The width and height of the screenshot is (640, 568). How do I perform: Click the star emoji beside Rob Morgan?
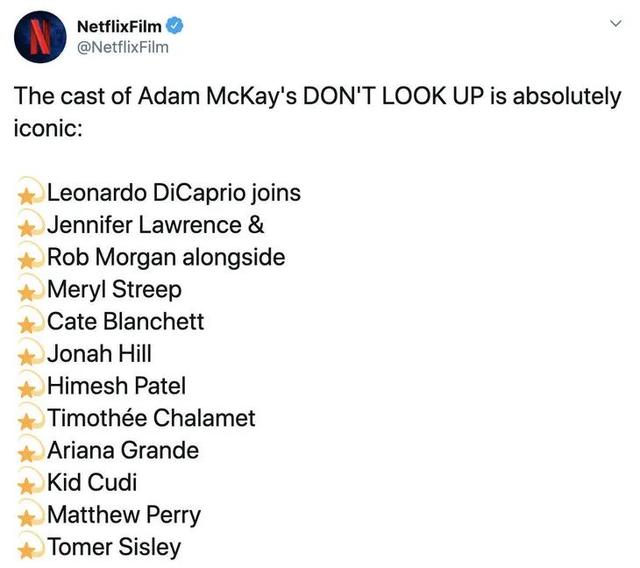click(x=30, y=258)
